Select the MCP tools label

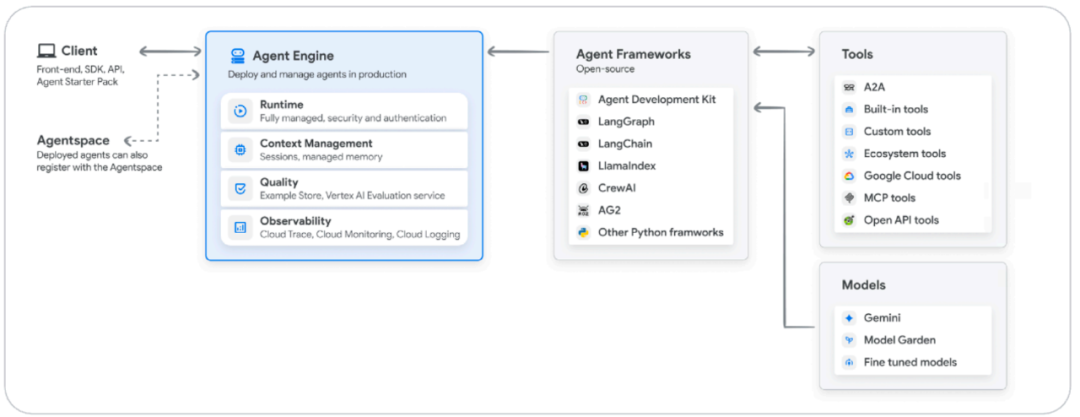[x=890, y=198]
